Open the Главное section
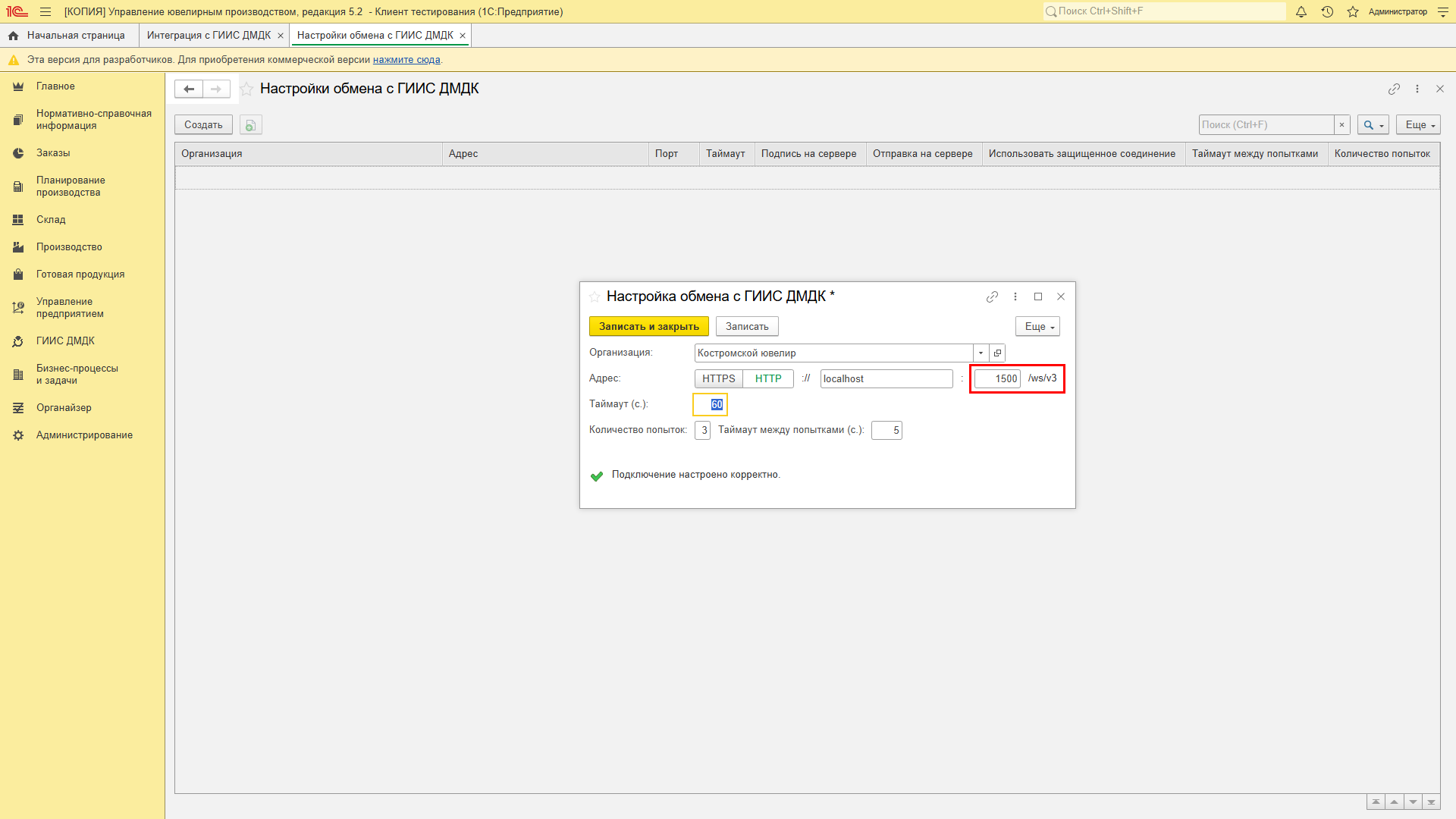 pos(55,86)
